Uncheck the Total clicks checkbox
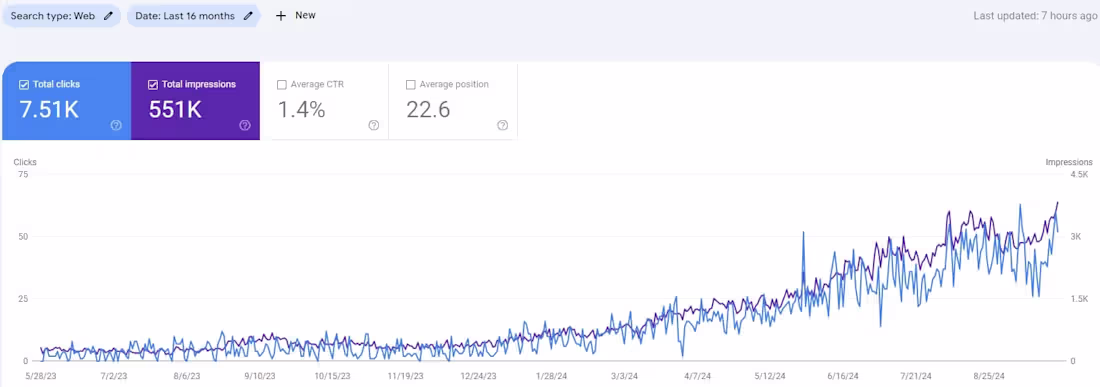Screen dimensions: 1100x387 click(x=24, y=85)
